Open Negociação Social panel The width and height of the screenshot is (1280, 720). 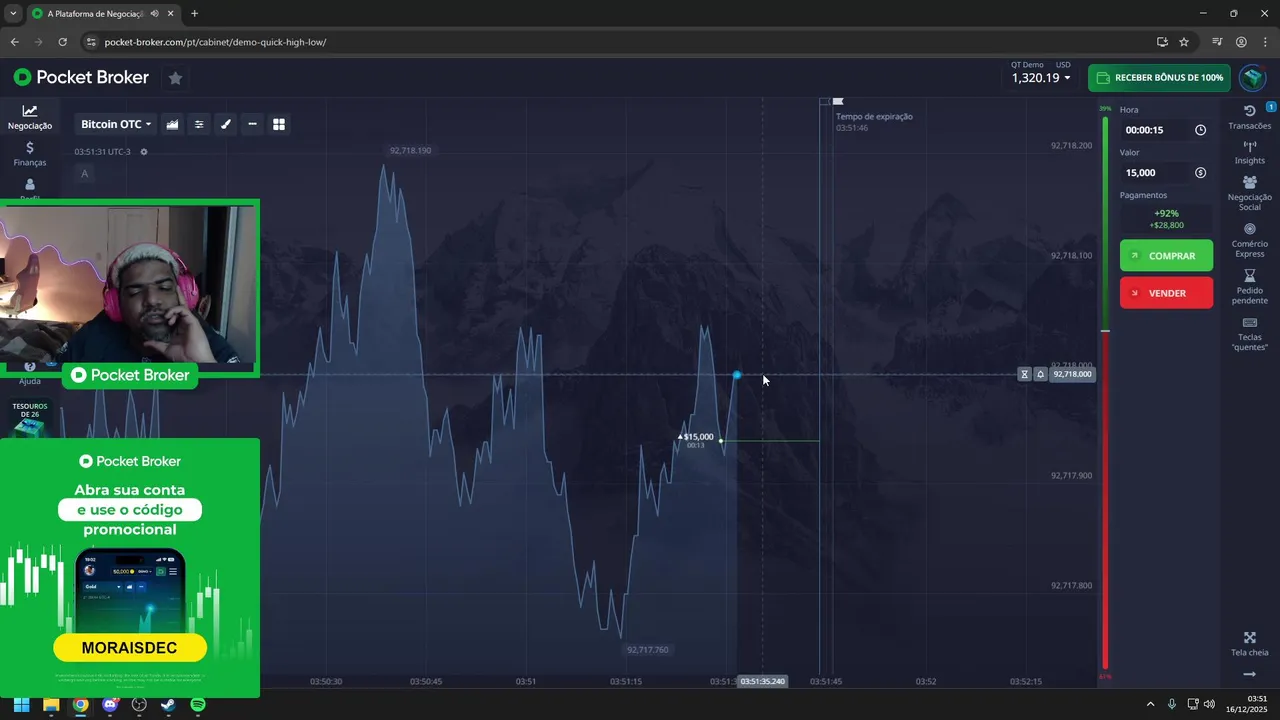coord(1250,193)
